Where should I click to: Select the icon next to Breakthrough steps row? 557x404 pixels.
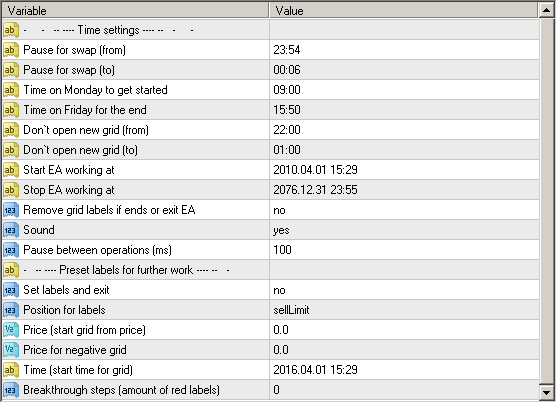tap(11, 390)
